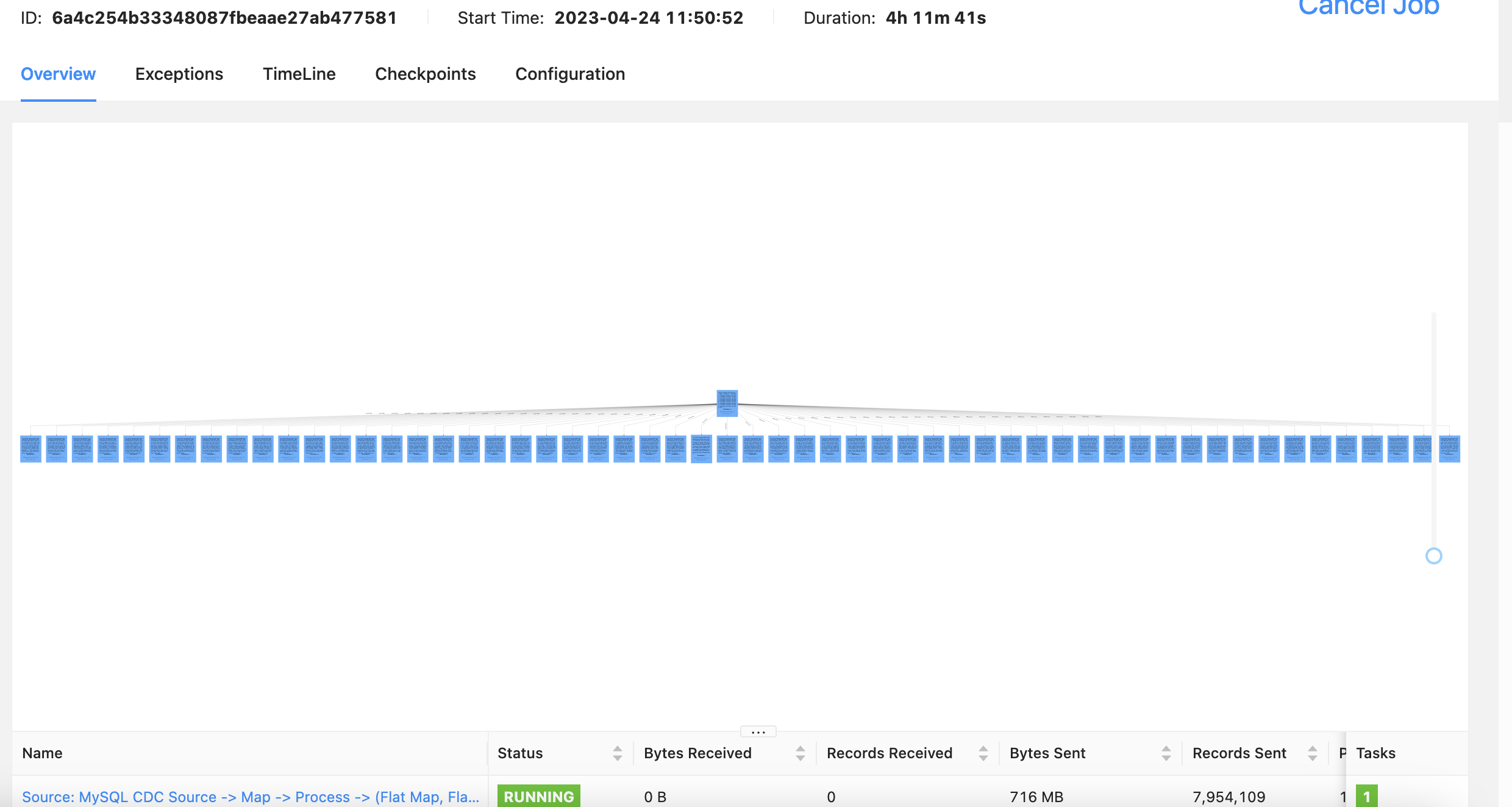This screenshot has height=807, width=1512.
Task: Click the graph zoom slider handle
Action: pos(1433,556)
